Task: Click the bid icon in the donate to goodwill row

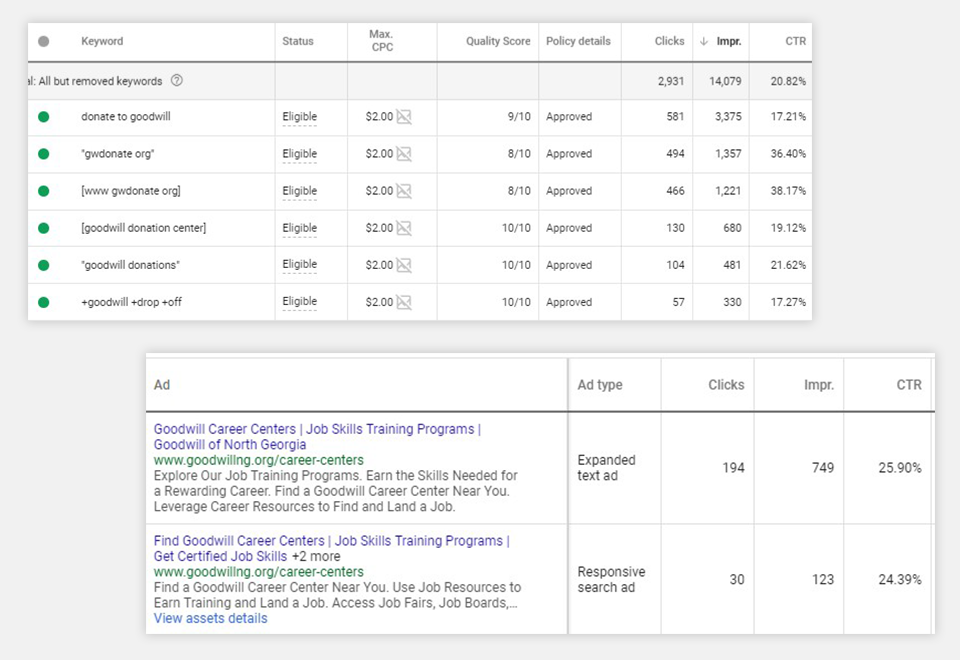Action: pyautogui.click(x=403, y=116)
